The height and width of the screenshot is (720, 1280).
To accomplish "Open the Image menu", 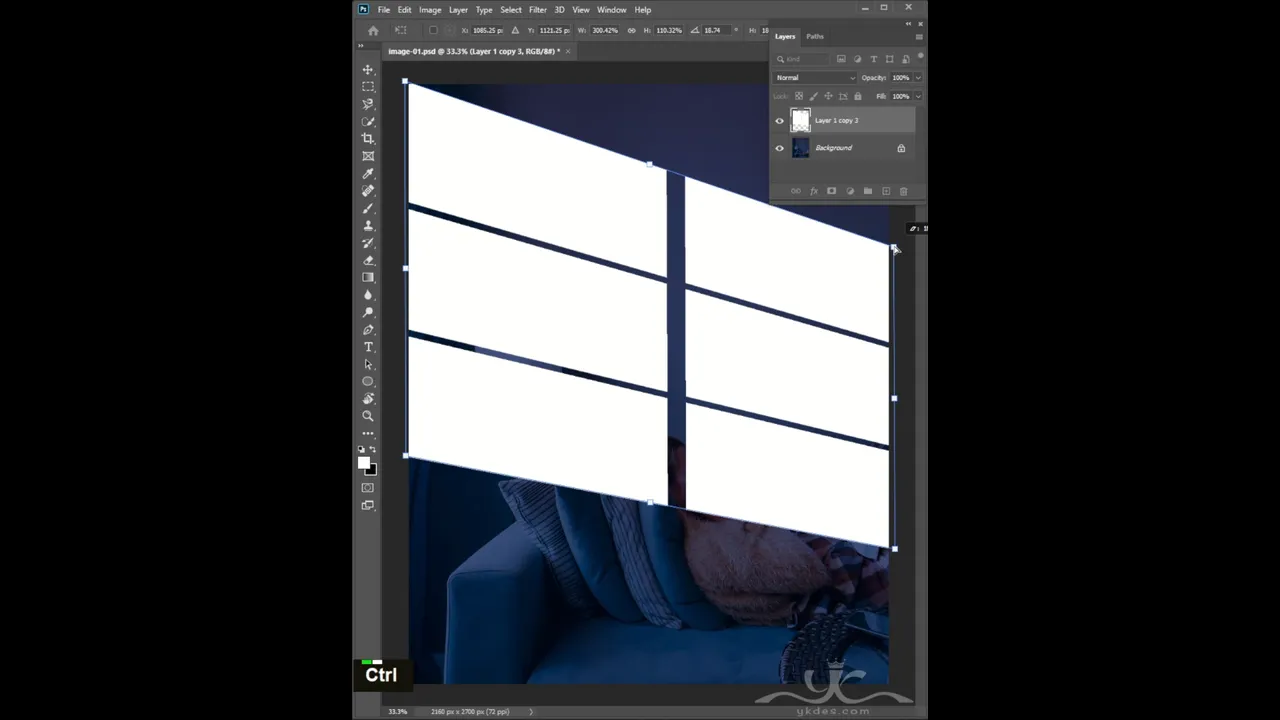I will tap(430, 10).
